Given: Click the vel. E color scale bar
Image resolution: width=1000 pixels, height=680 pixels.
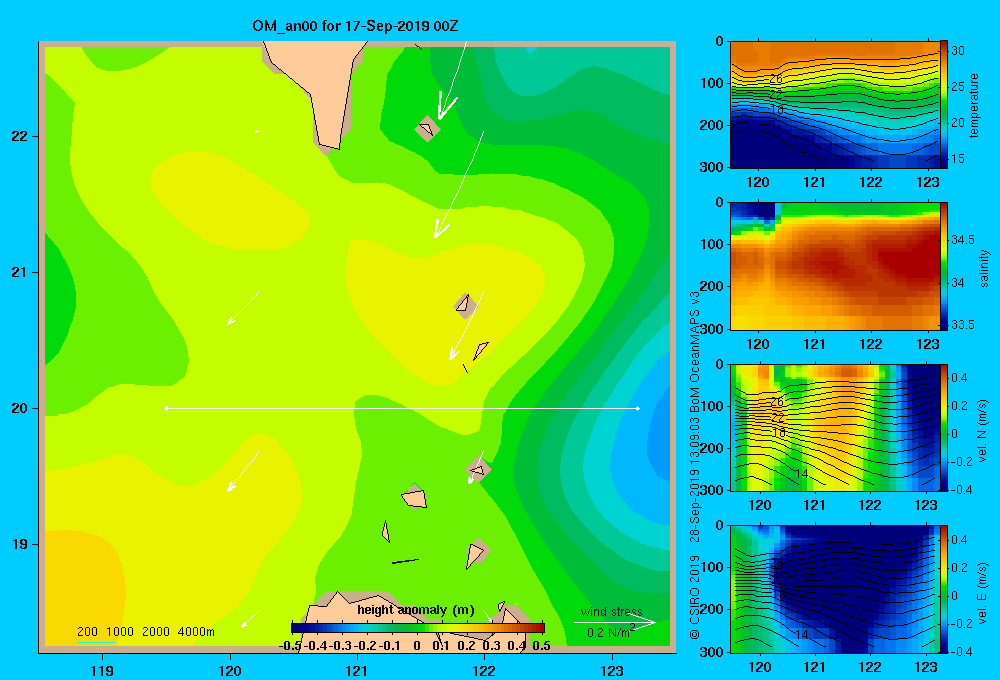Looking at the screenshot, I should click(944, 589).
